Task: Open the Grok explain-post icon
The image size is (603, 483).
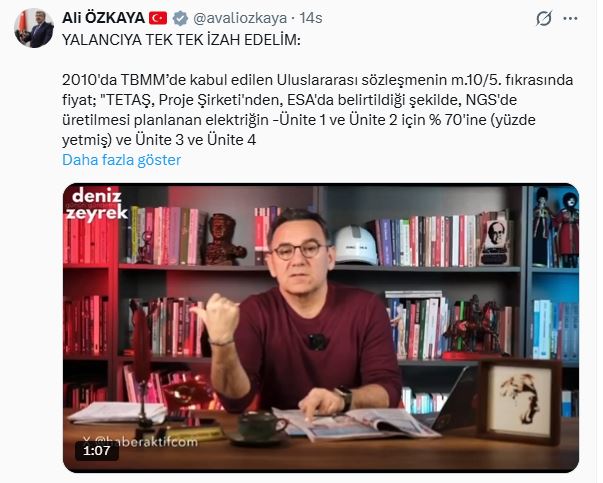Action: pyautogui.click(x=543, y=18)
